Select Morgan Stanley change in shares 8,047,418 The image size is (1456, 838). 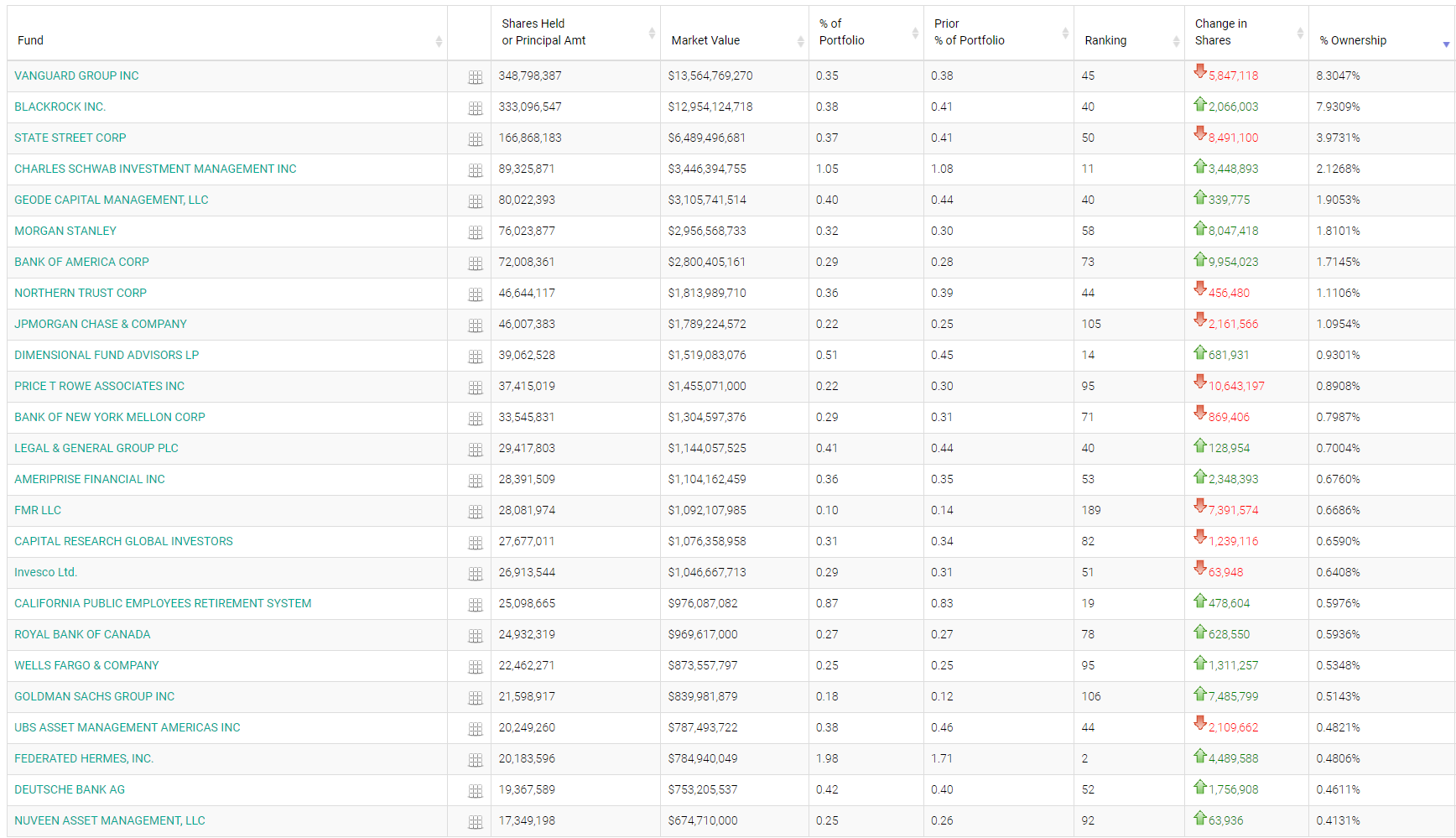tap(1233, 231)
